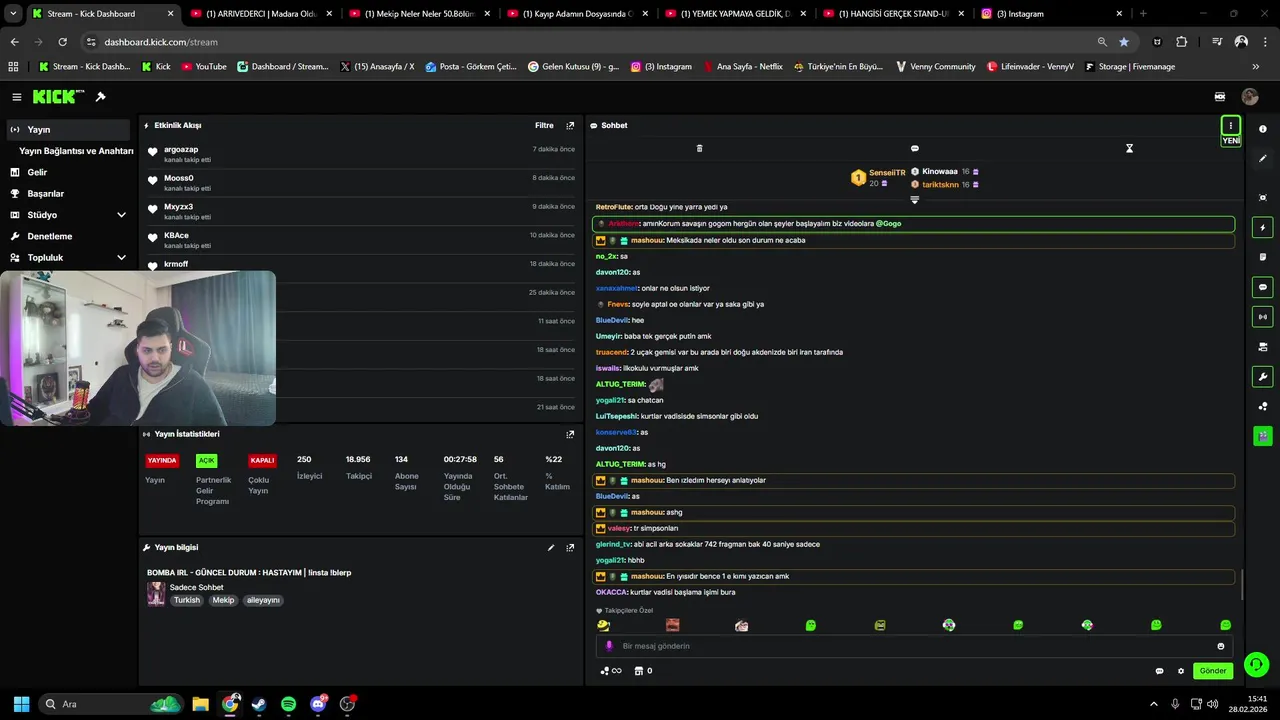Click the argoazap follow event row
This screenshot has height=720, width=1280.
click(x=361, y=154)
